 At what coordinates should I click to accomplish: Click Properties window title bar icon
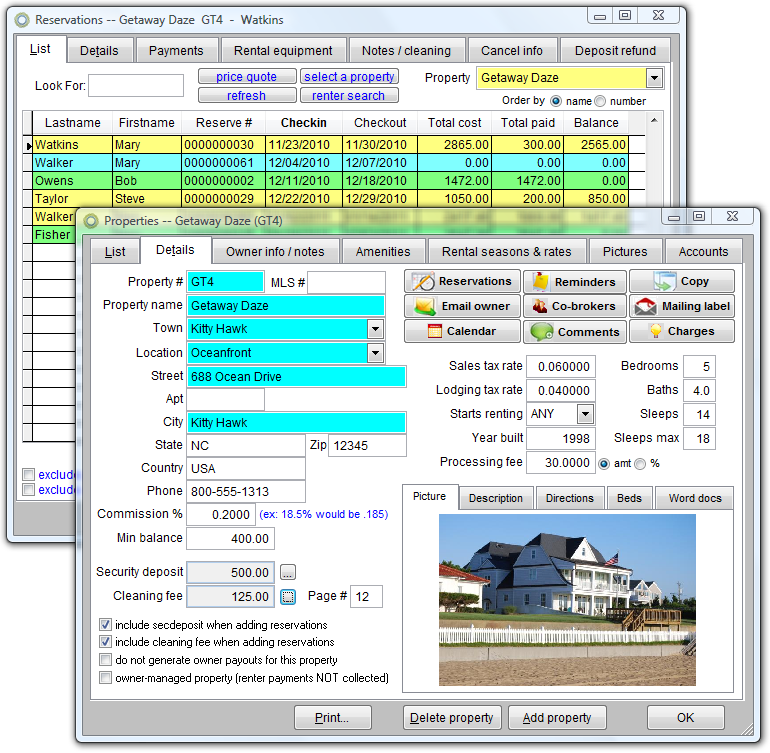(91, 221)
